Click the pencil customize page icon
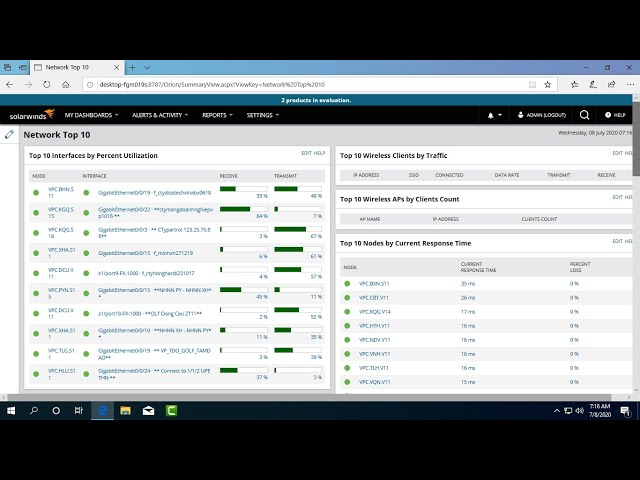640x480 pixels. click(9, 134)
